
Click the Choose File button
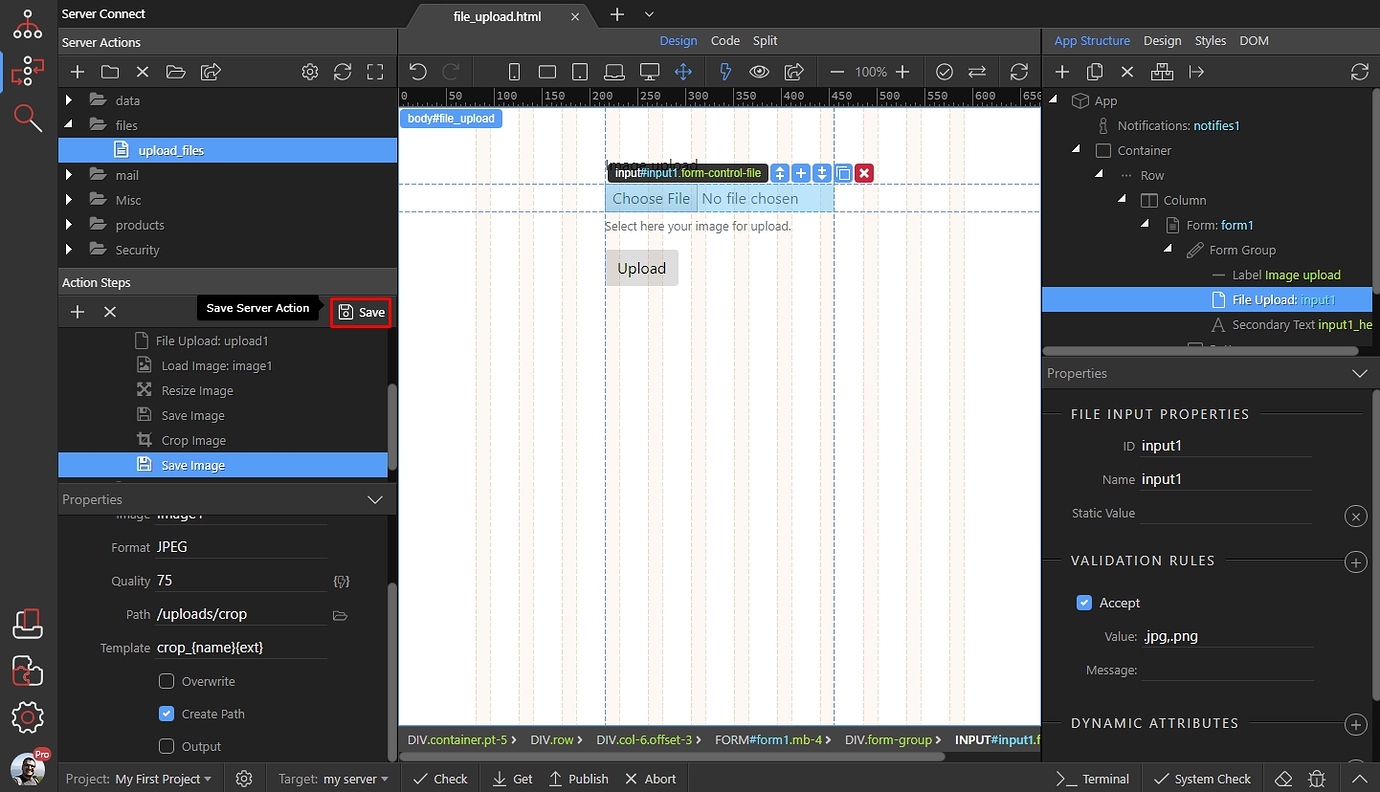651,198
